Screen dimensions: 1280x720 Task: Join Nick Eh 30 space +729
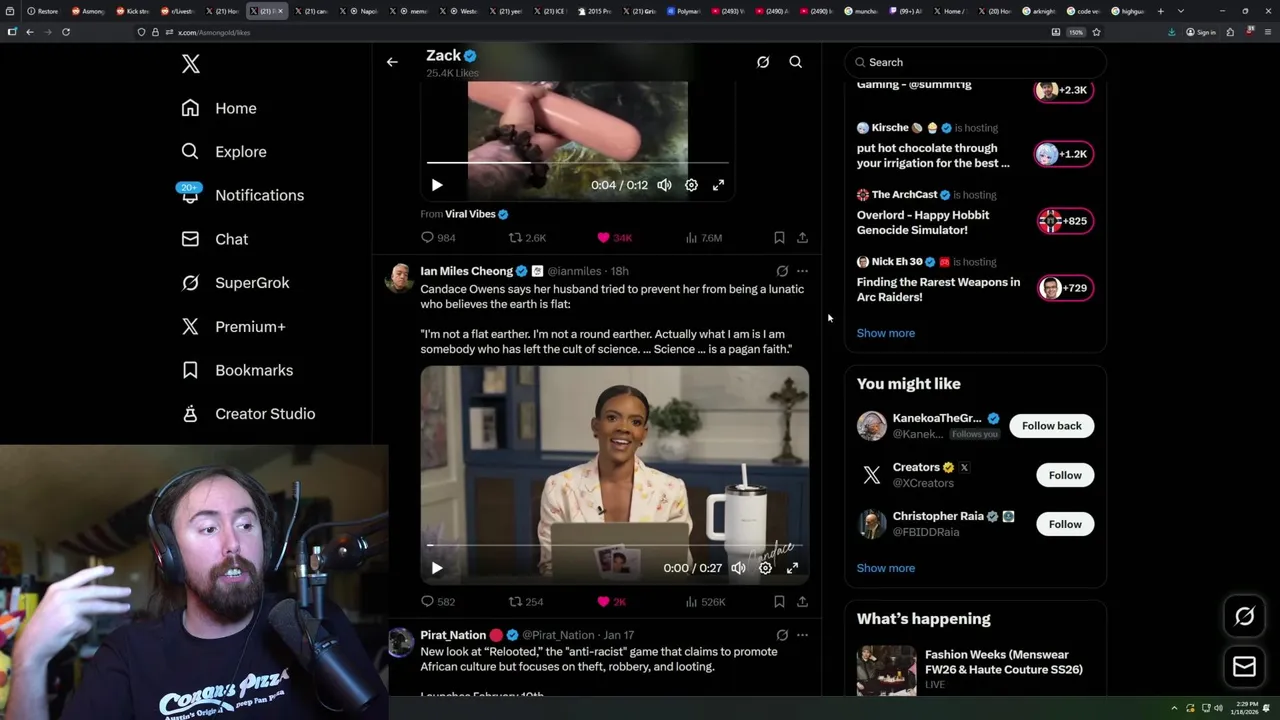1063,288
